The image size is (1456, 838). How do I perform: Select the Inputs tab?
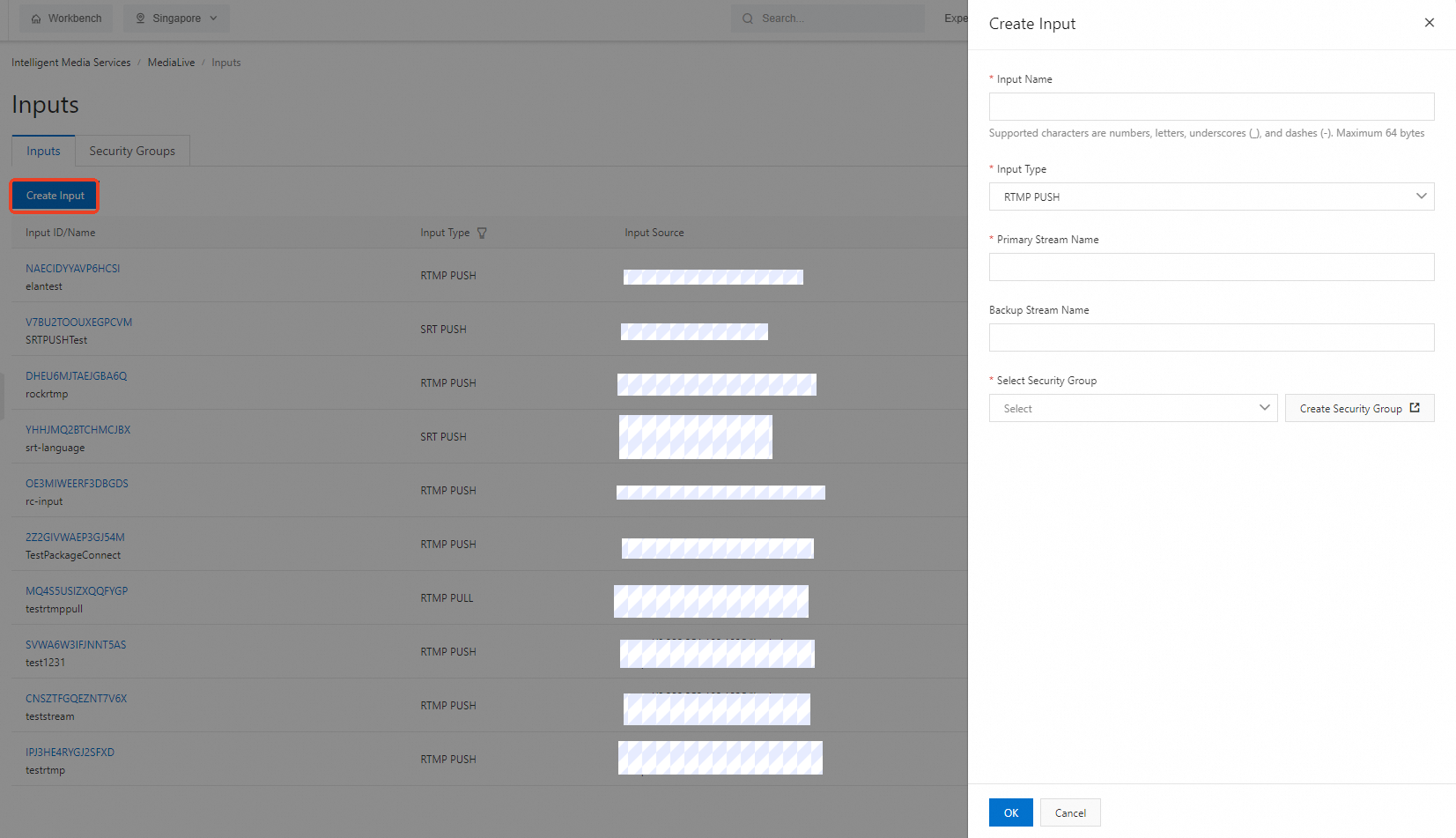[x=42, y=150]
